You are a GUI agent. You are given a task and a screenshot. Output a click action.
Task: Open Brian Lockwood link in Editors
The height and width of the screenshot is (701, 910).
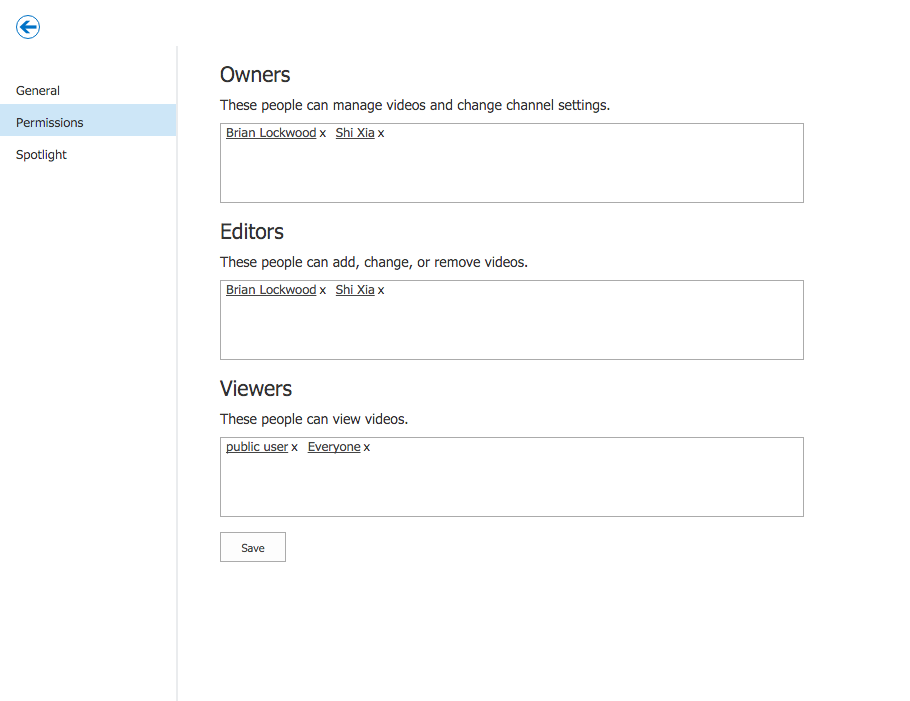[271, 290]
